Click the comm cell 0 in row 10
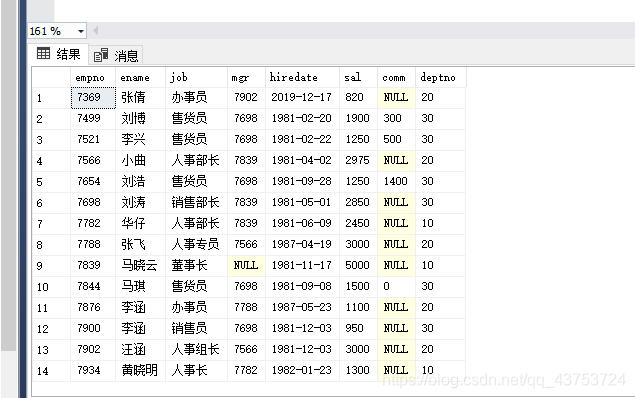The image size is (635, 398). click(396, 287)
